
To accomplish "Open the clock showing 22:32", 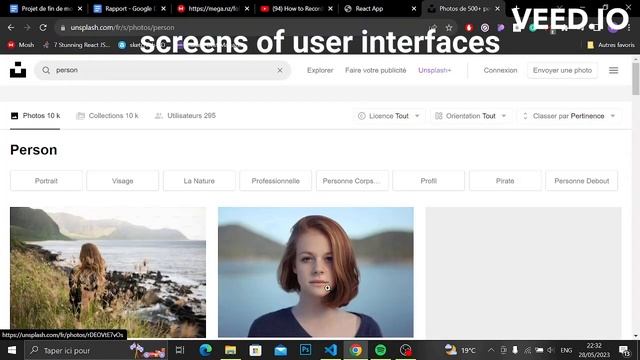I will click(x=594, y=350).
